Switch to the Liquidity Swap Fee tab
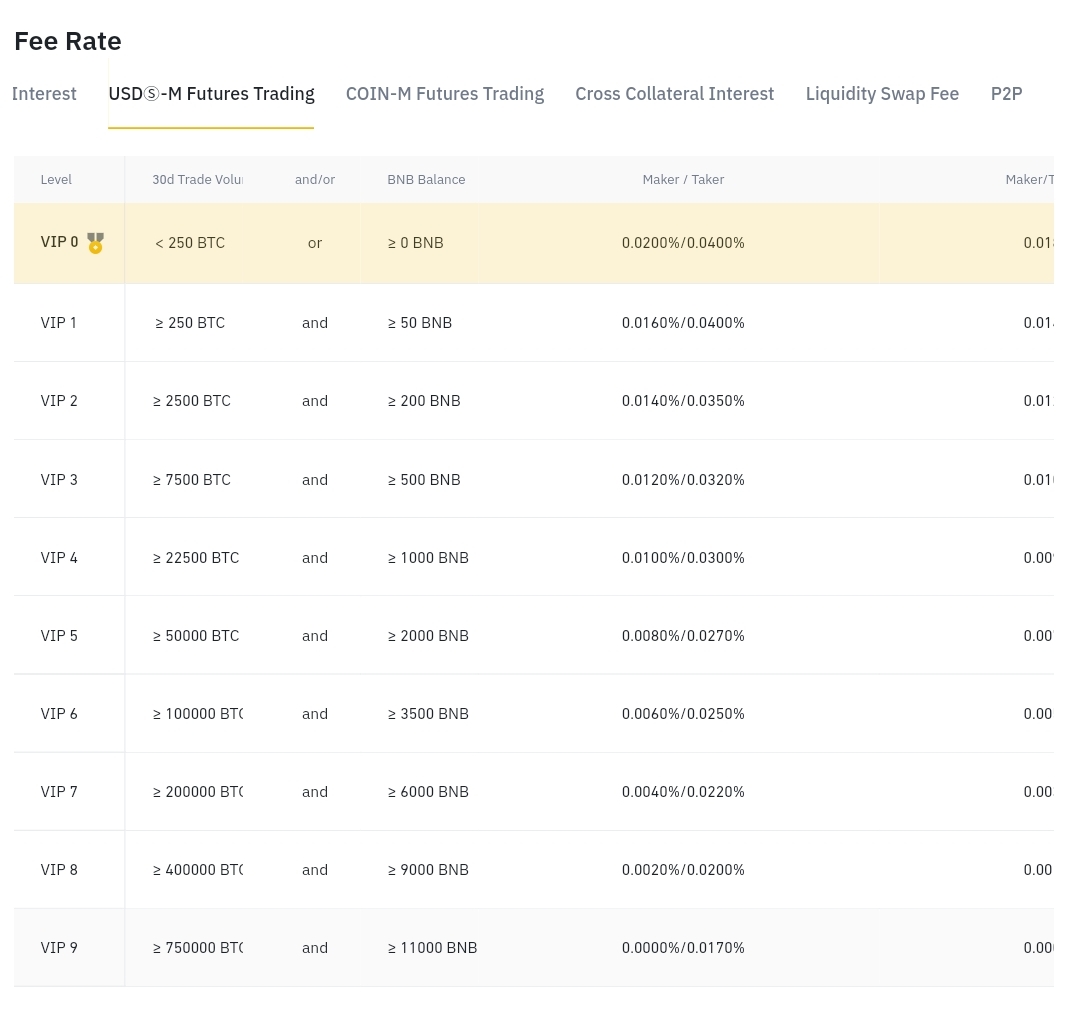The image size is (1080, 1010). (x=882, y=94)
